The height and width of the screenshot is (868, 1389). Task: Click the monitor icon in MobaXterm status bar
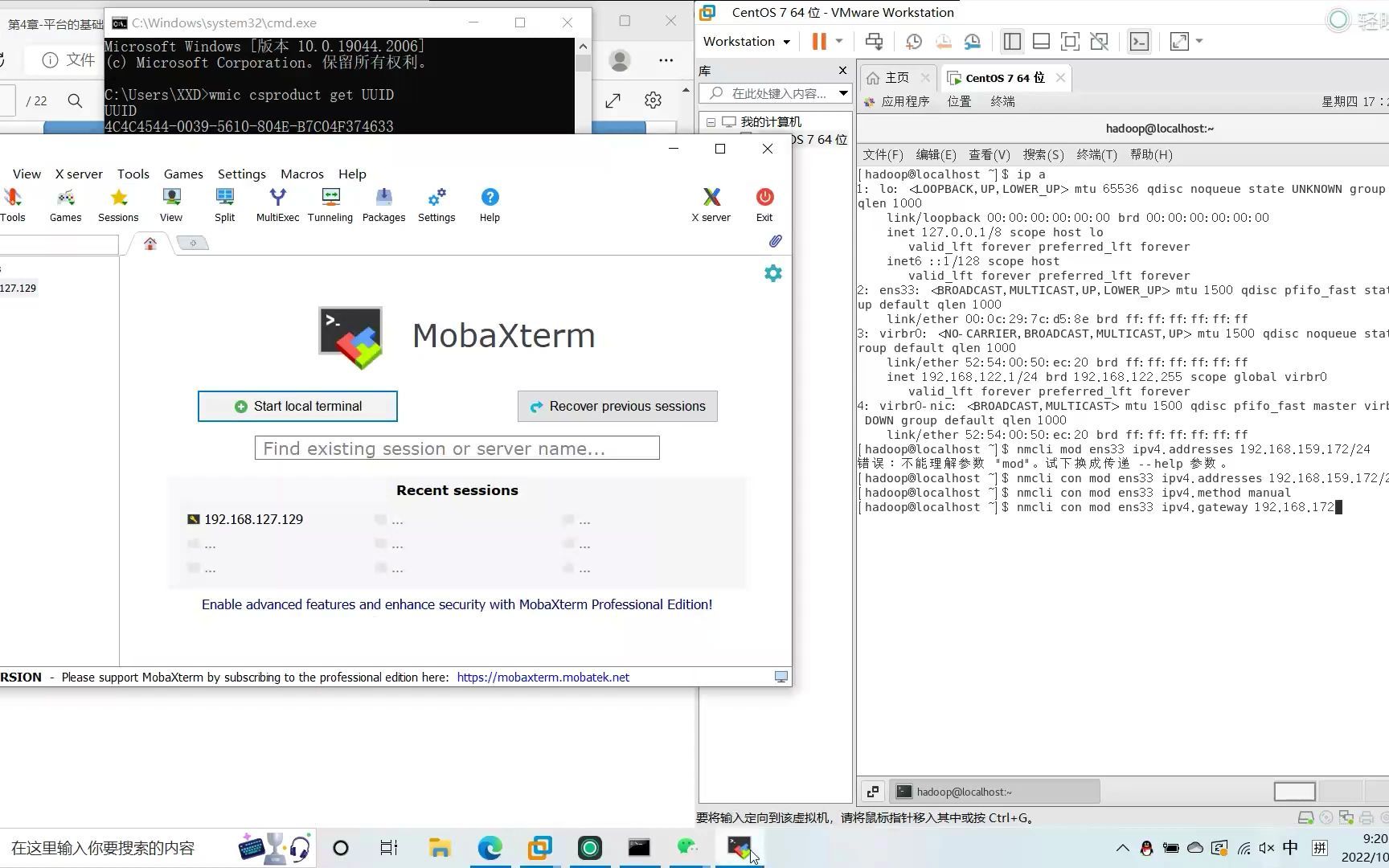[781, 677]
